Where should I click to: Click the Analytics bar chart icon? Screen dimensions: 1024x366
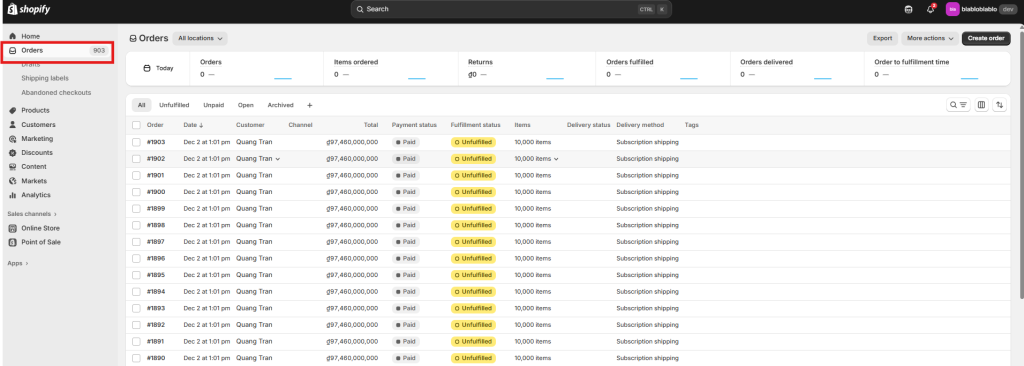[x=12, y=195]
